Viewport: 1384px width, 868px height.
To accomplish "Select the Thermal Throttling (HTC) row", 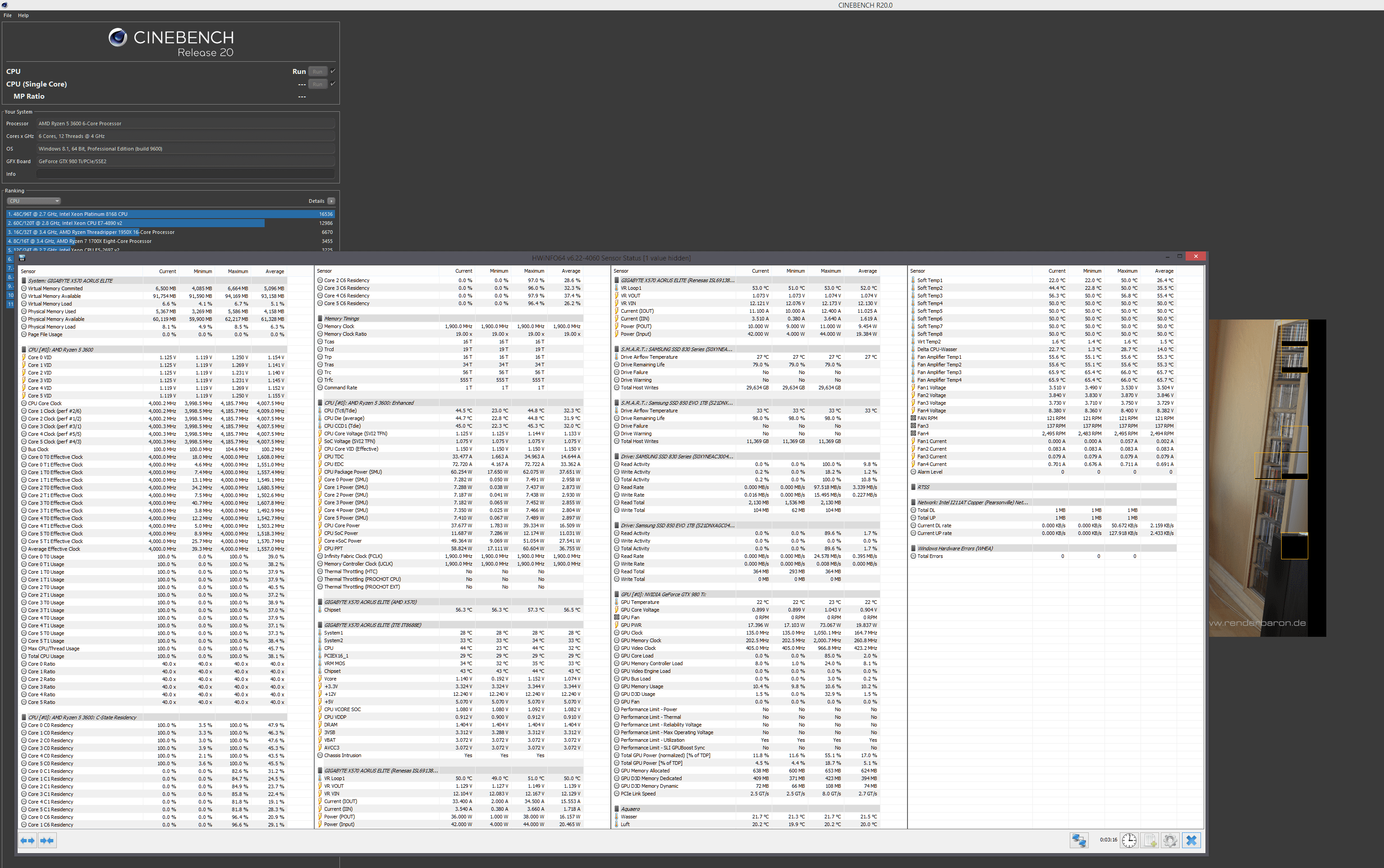I will (x=449, y=572).
